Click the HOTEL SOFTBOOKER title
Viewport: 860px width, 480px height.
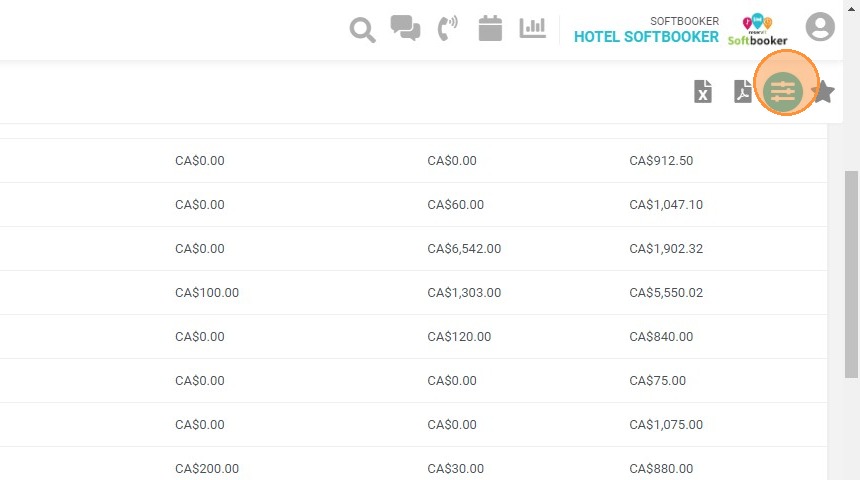pyautogui.click(x=646, y=37)
